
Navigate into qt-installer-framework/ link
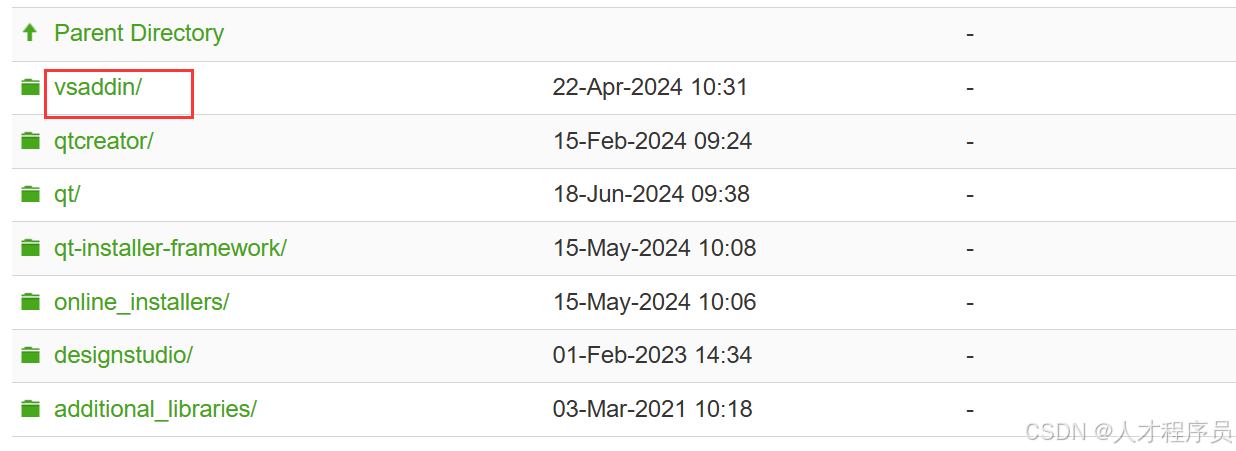click(x=170, y=248)
